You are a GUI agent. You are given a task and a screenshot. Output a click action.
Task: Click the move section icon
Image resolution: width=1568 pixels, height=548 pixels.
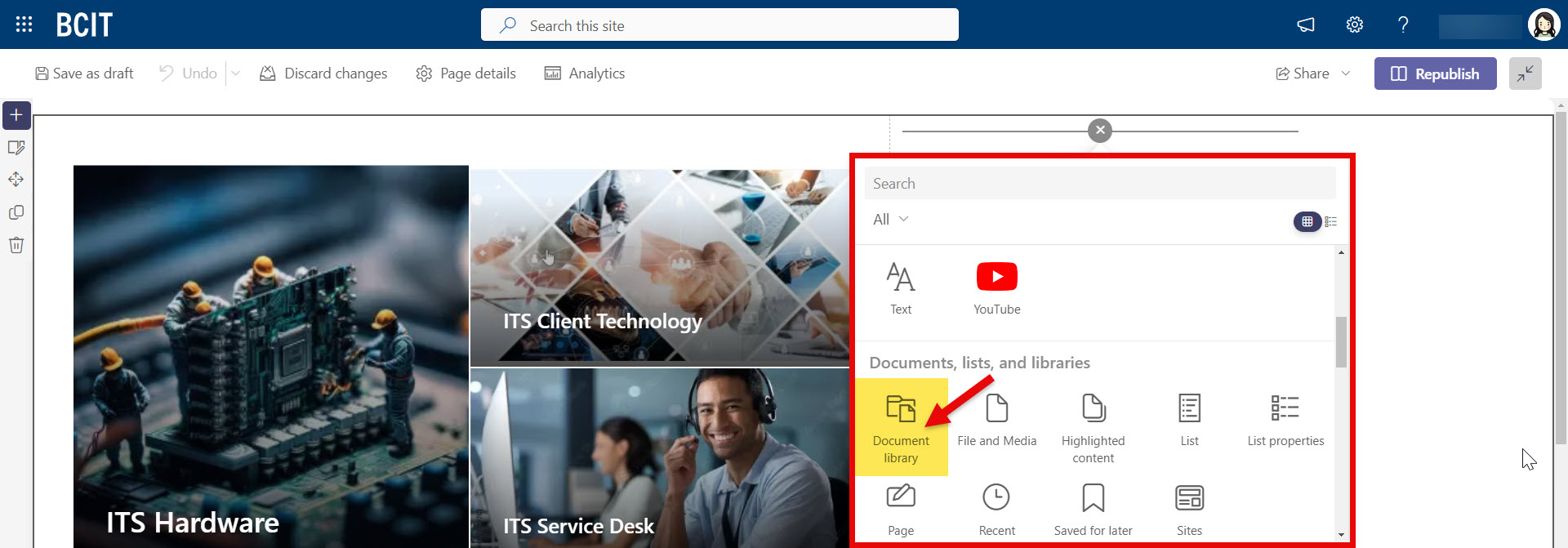point(16,180)
